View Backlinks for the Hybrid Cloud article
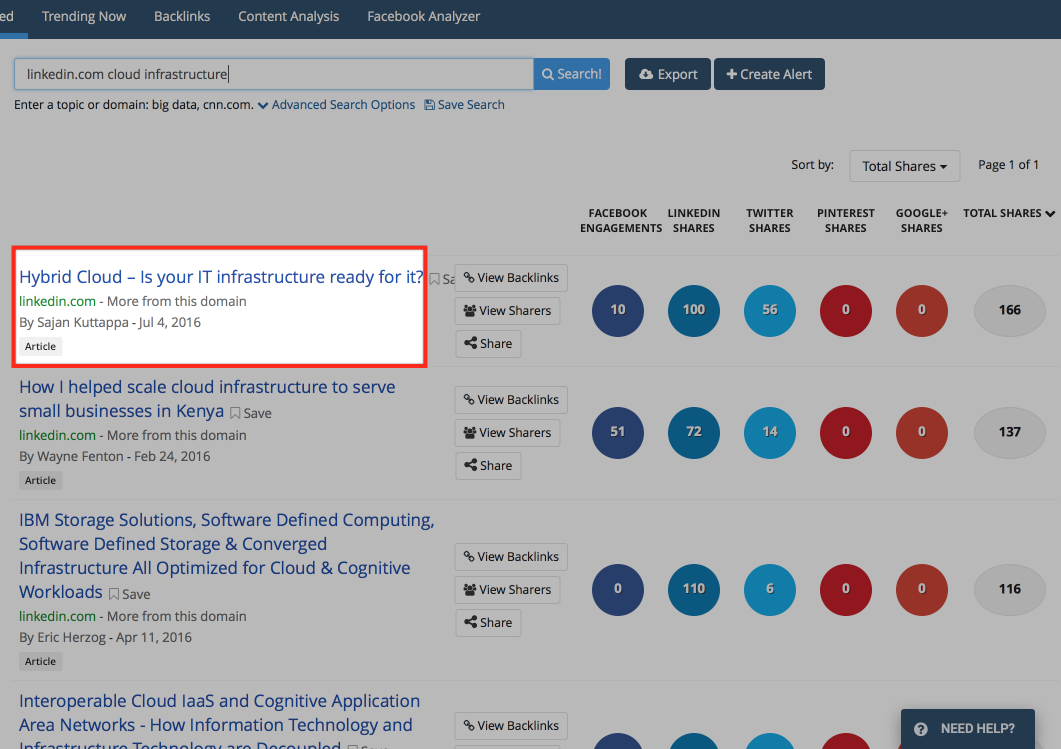 coord(511,278)
